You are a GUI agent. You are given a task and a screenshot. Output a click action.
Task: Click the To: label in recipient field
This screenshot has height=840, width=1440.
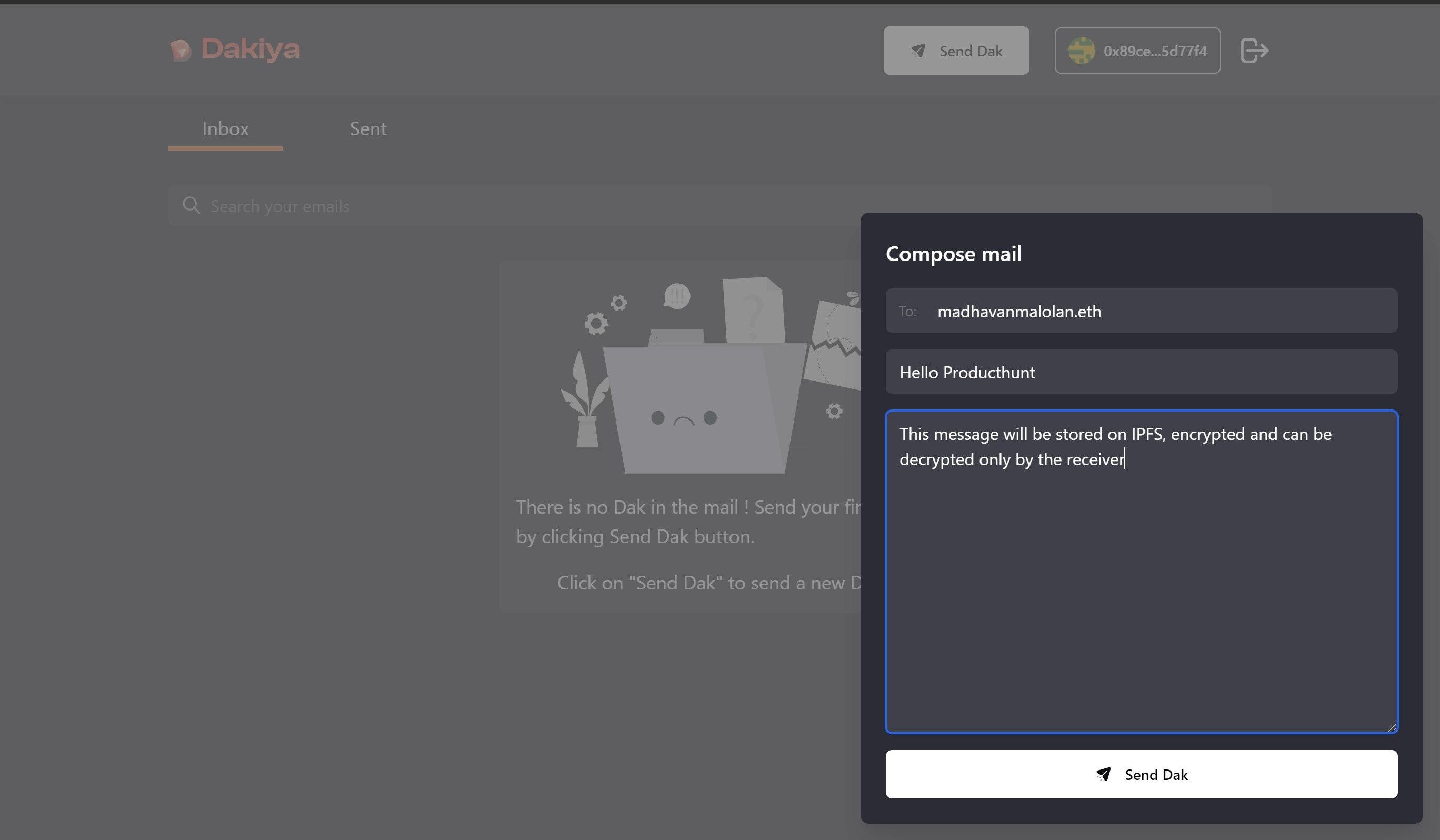click(907, 312)
